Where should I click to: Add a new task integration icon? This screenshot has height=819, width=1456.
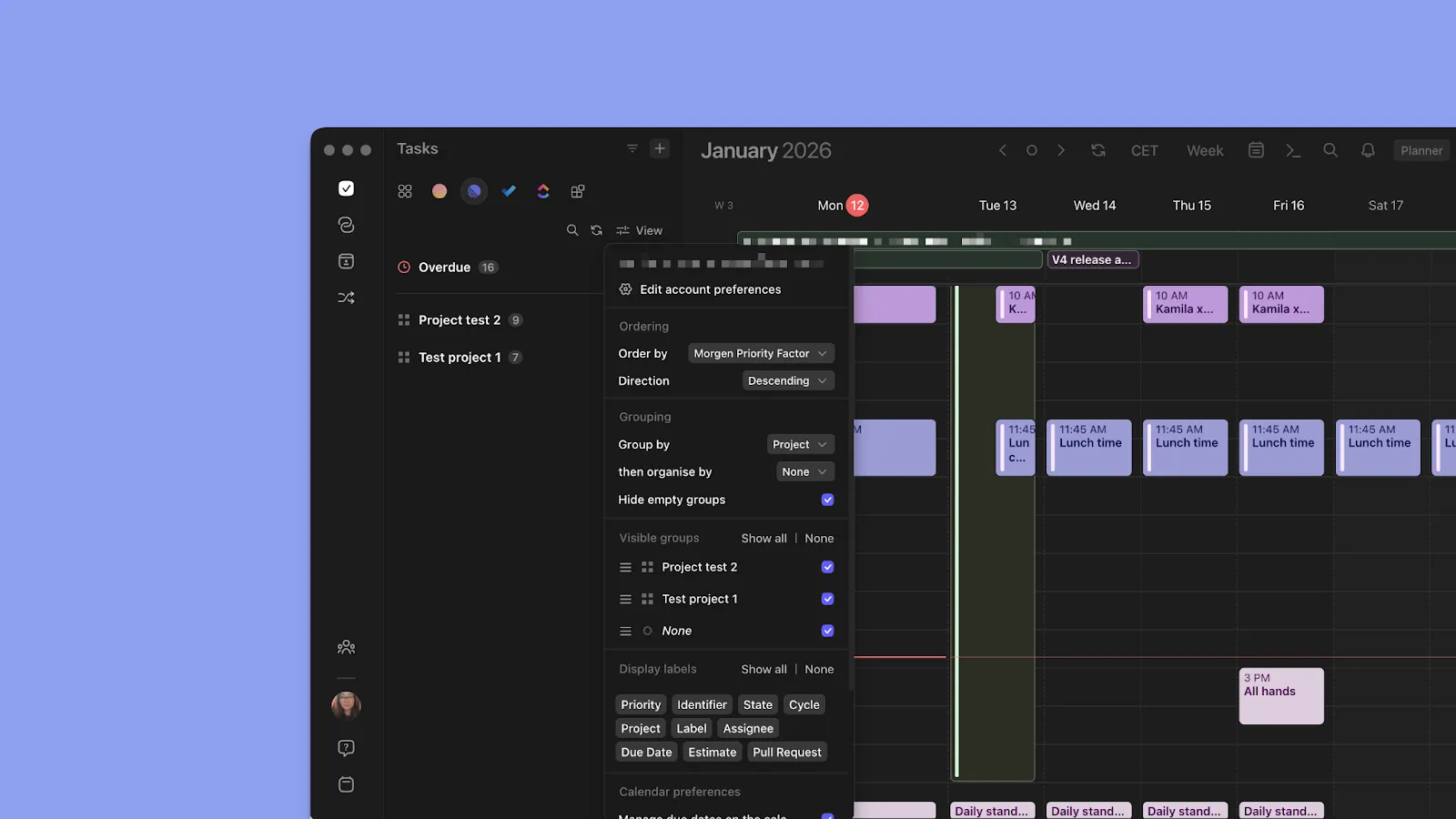pos(578,191)
